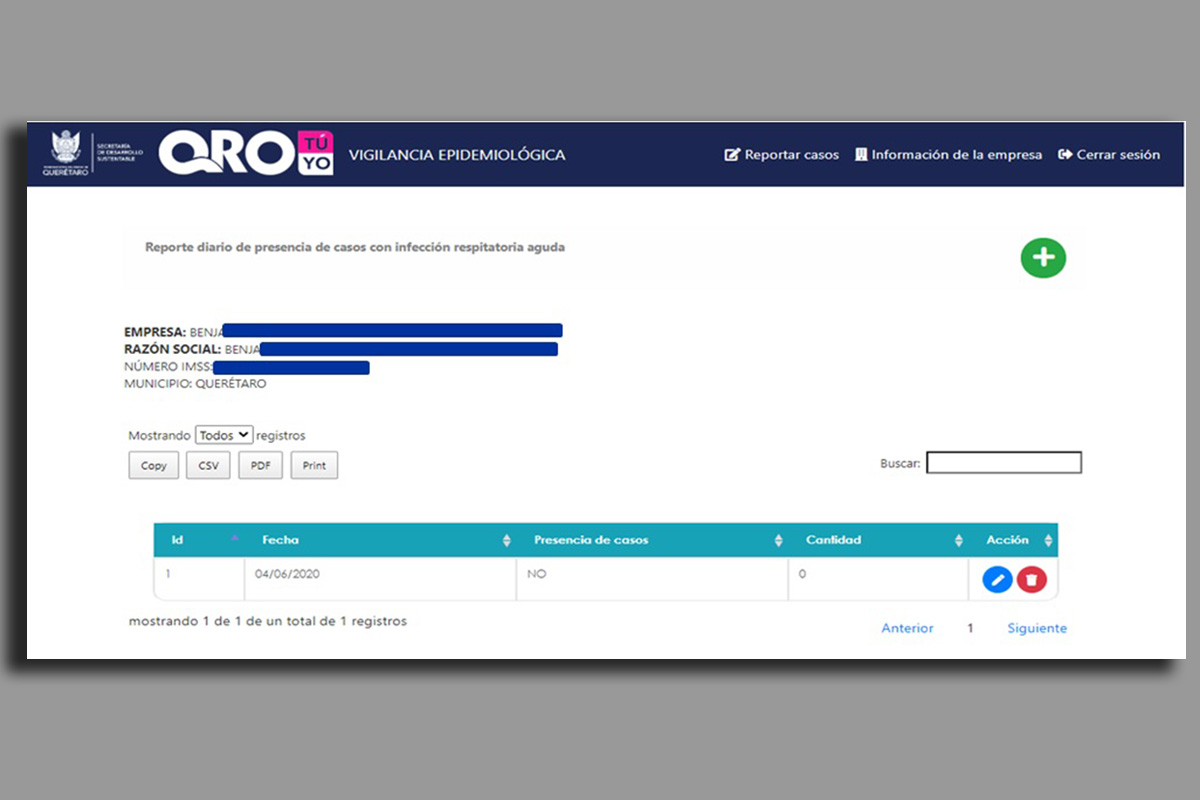Export table using the CSV button
The image size is (1200, 800).
click(208, 465)
